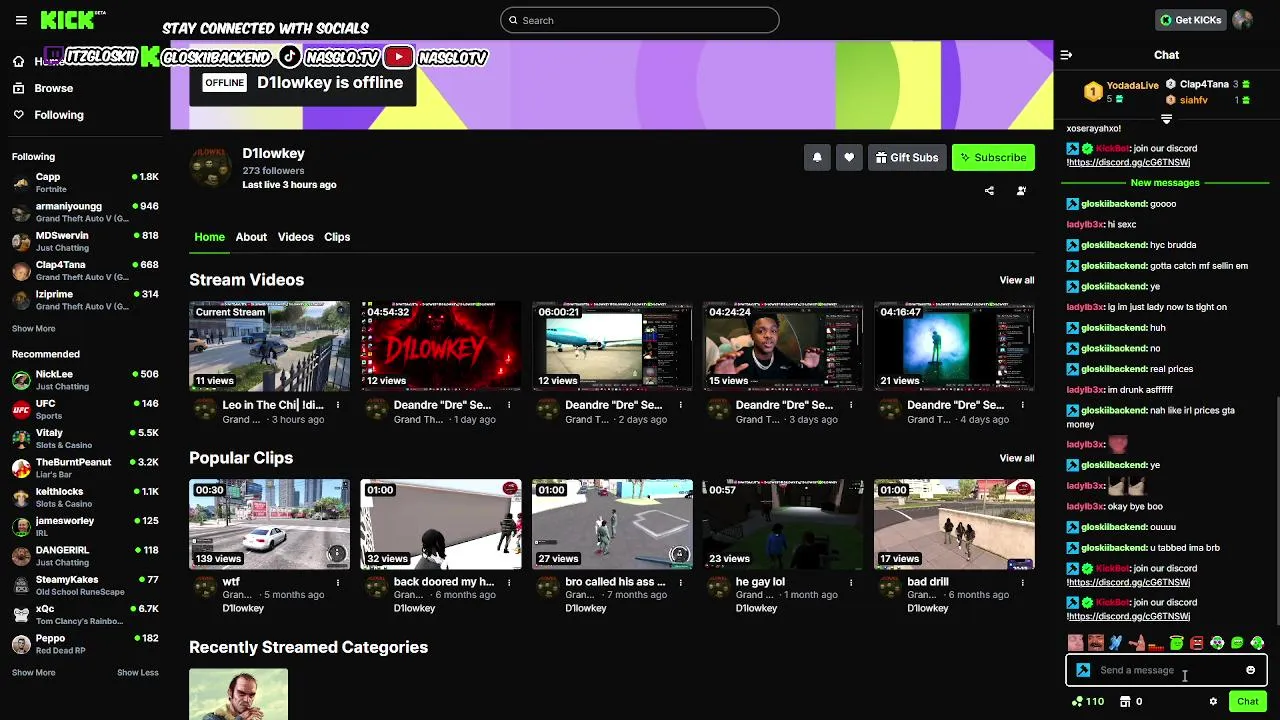
Task: Insert the blue praying hands emote
Action: [x=1116, y=643]
